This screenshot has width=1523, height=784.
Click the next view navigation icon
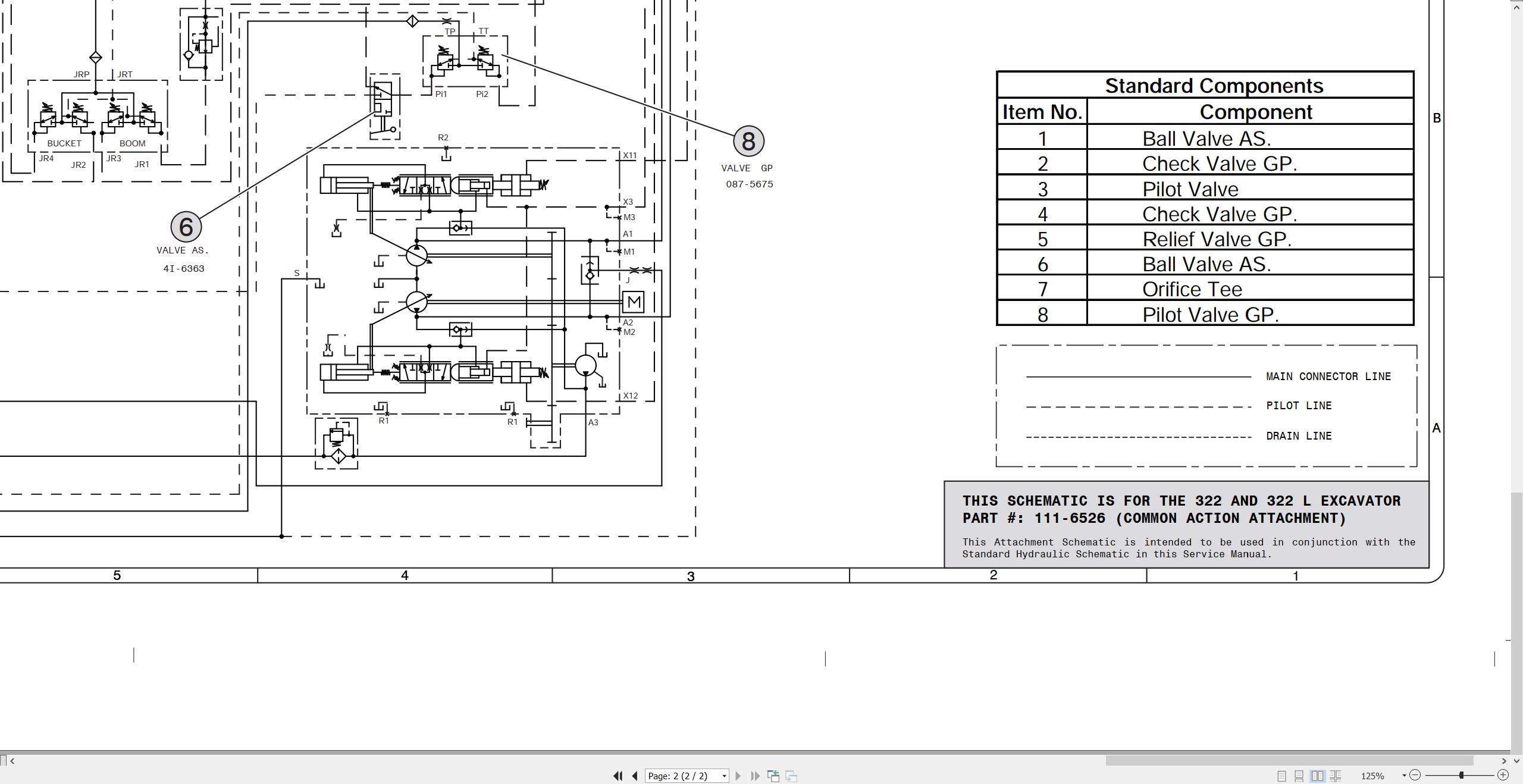[x=791, y=776]
